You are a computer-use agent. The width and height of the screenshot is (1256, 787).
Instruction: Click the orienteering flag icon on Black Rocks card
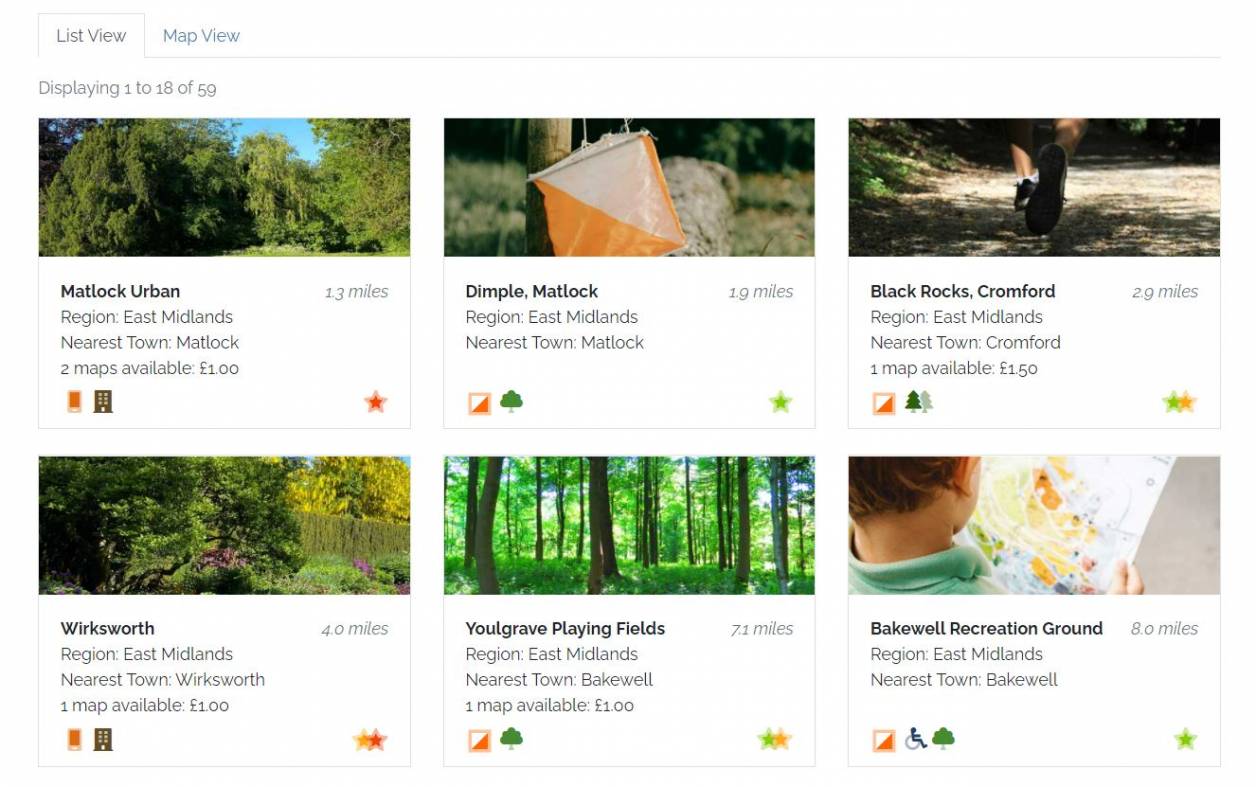tap(884, 403)
